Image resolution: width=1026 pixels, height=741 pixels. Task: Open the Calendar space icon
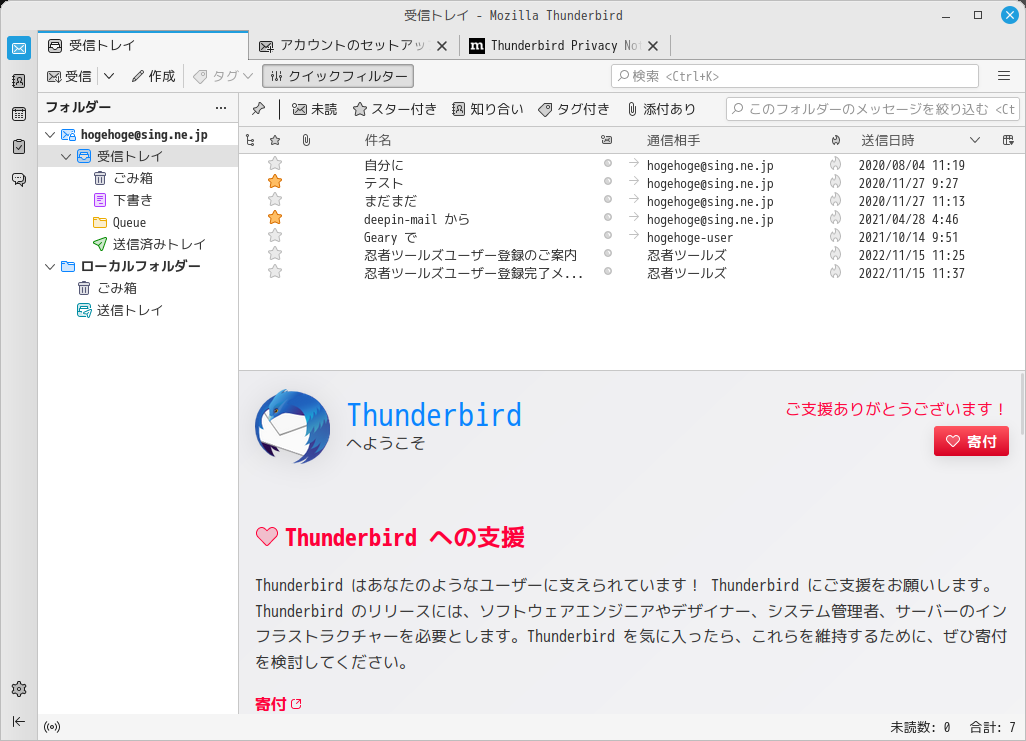coord(19,114)
